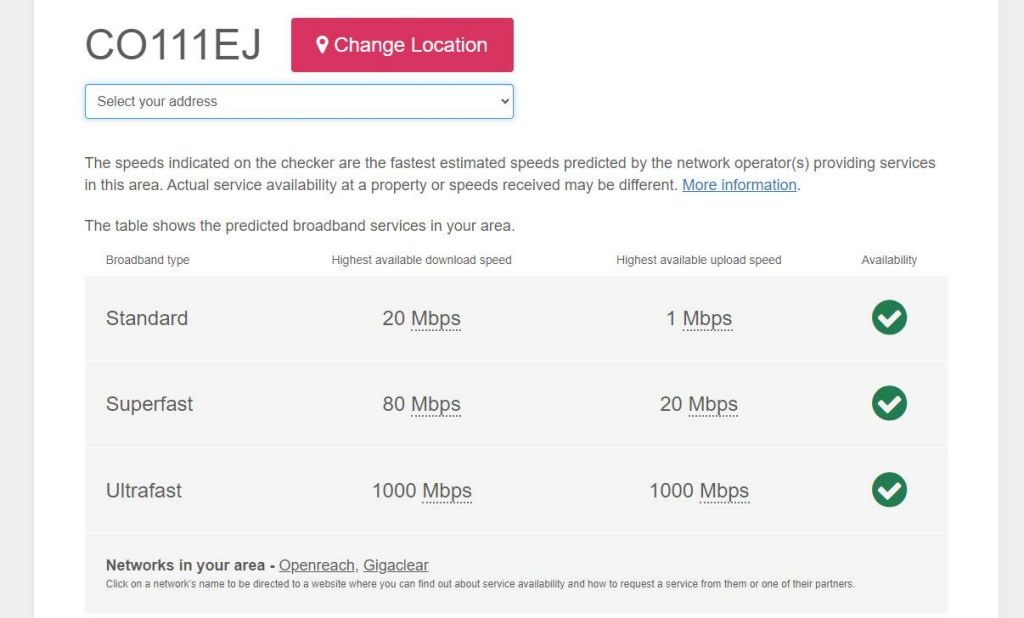Click the Change Location button

click(402, 44)
